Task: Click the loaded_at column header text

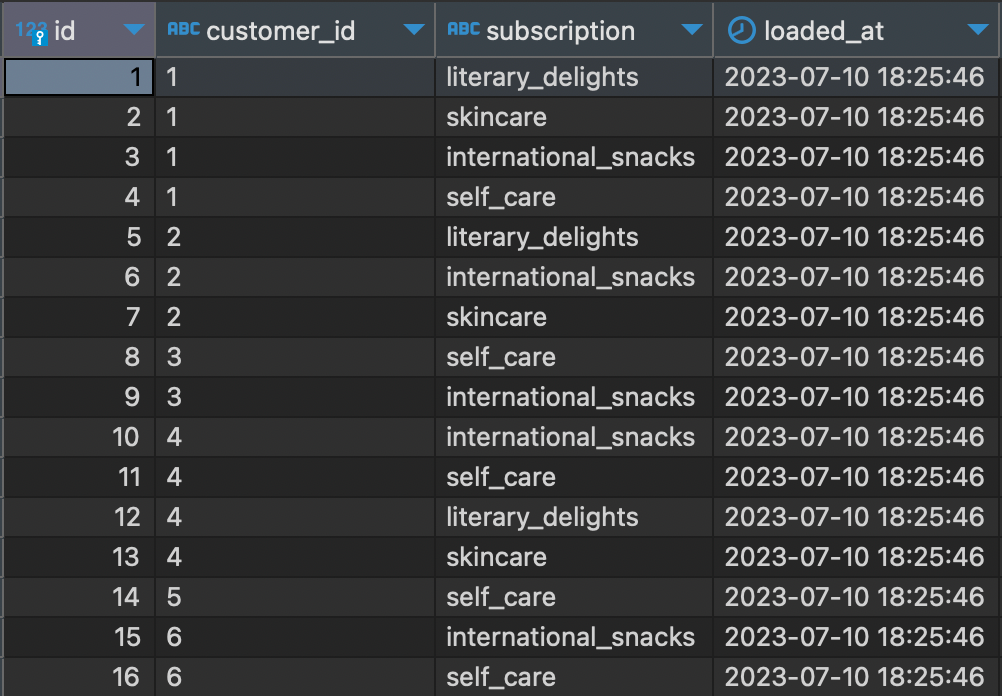Action: pyautogui.click(x=824, y=31)
